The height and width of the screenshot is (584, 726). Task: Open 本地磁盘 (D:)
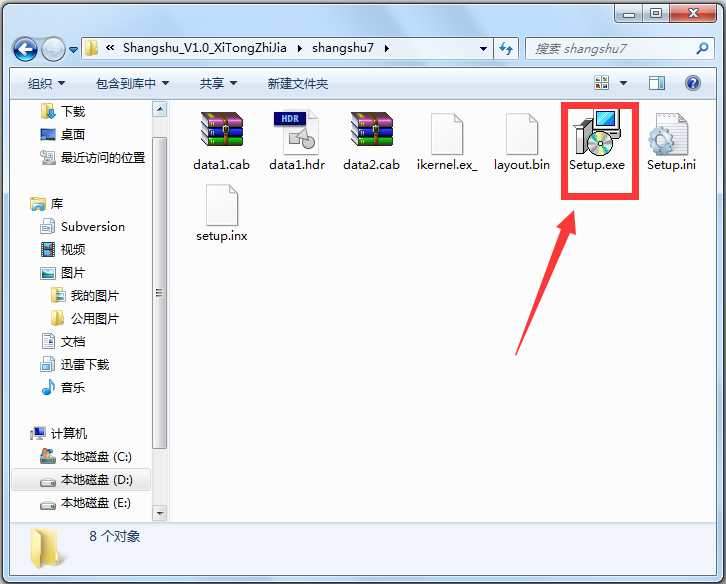click(x=81, y=480)
